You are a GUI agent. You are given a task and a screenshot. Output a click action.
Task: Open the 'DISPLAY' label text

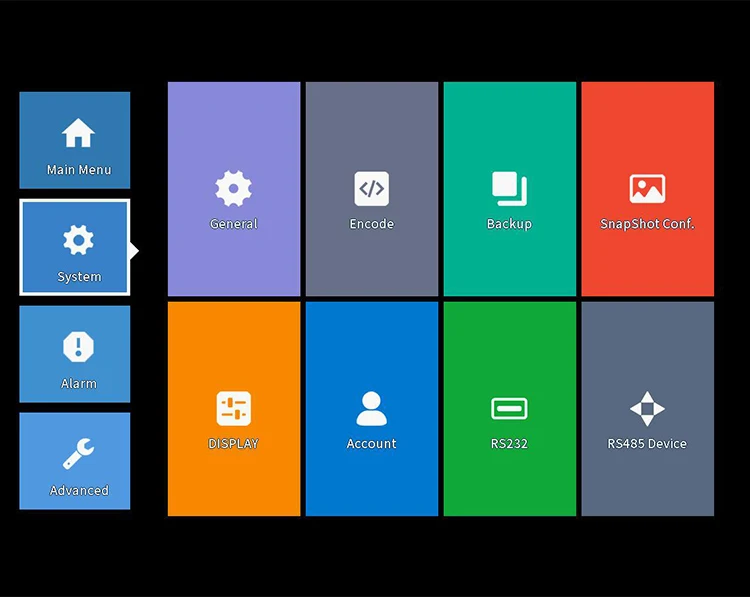(x=233, y=444)
